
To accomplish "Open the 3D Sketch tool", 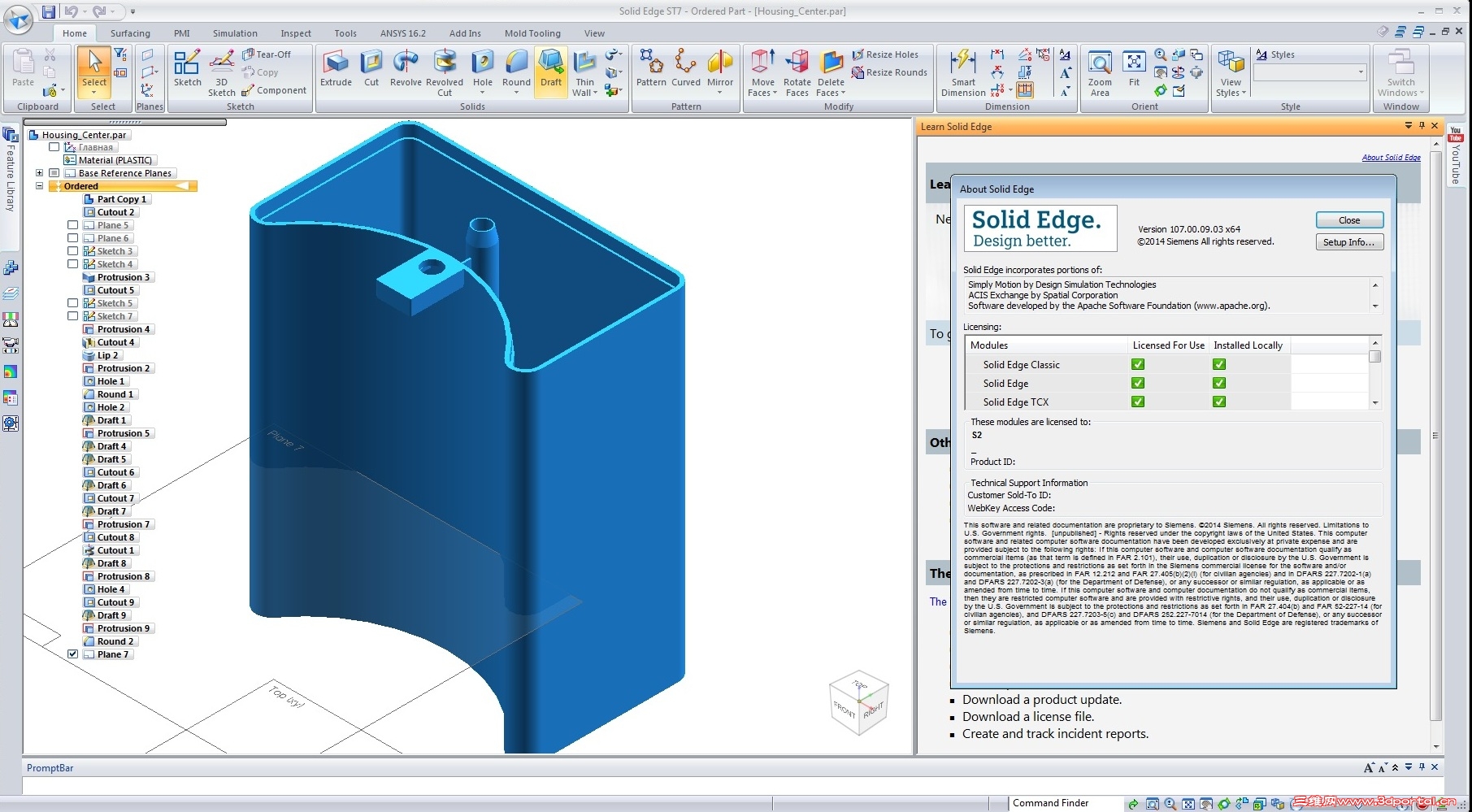I will (x=221, y=73).
